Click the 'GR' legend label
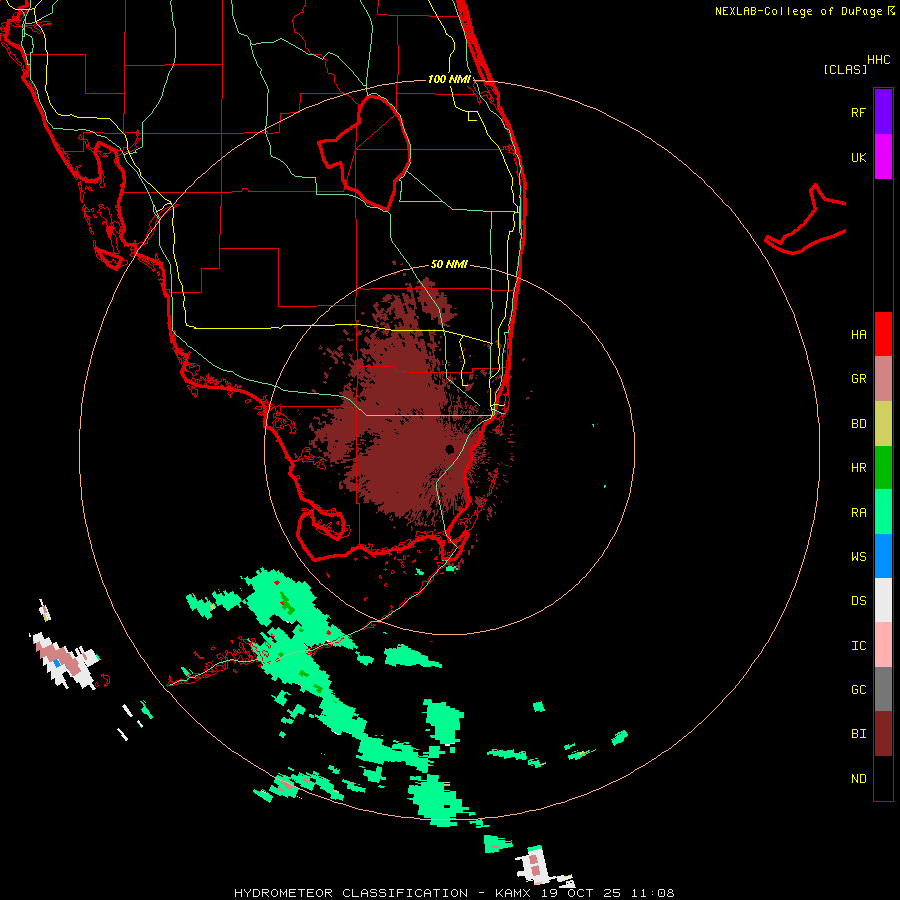This screenshot has height=900, width=900. click(858, 379)
